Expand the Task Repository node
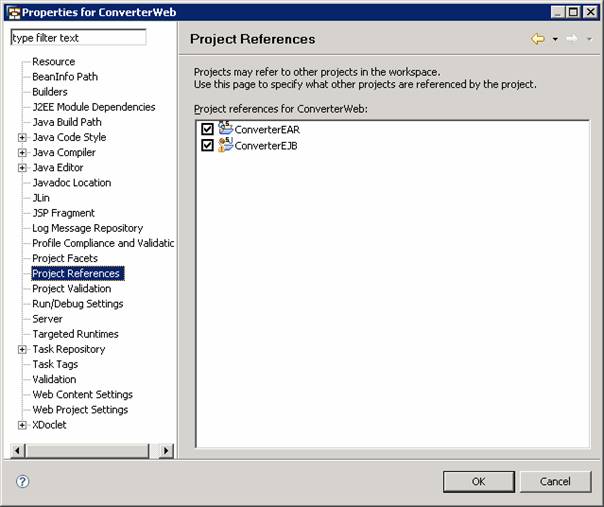 click(22, 349)
